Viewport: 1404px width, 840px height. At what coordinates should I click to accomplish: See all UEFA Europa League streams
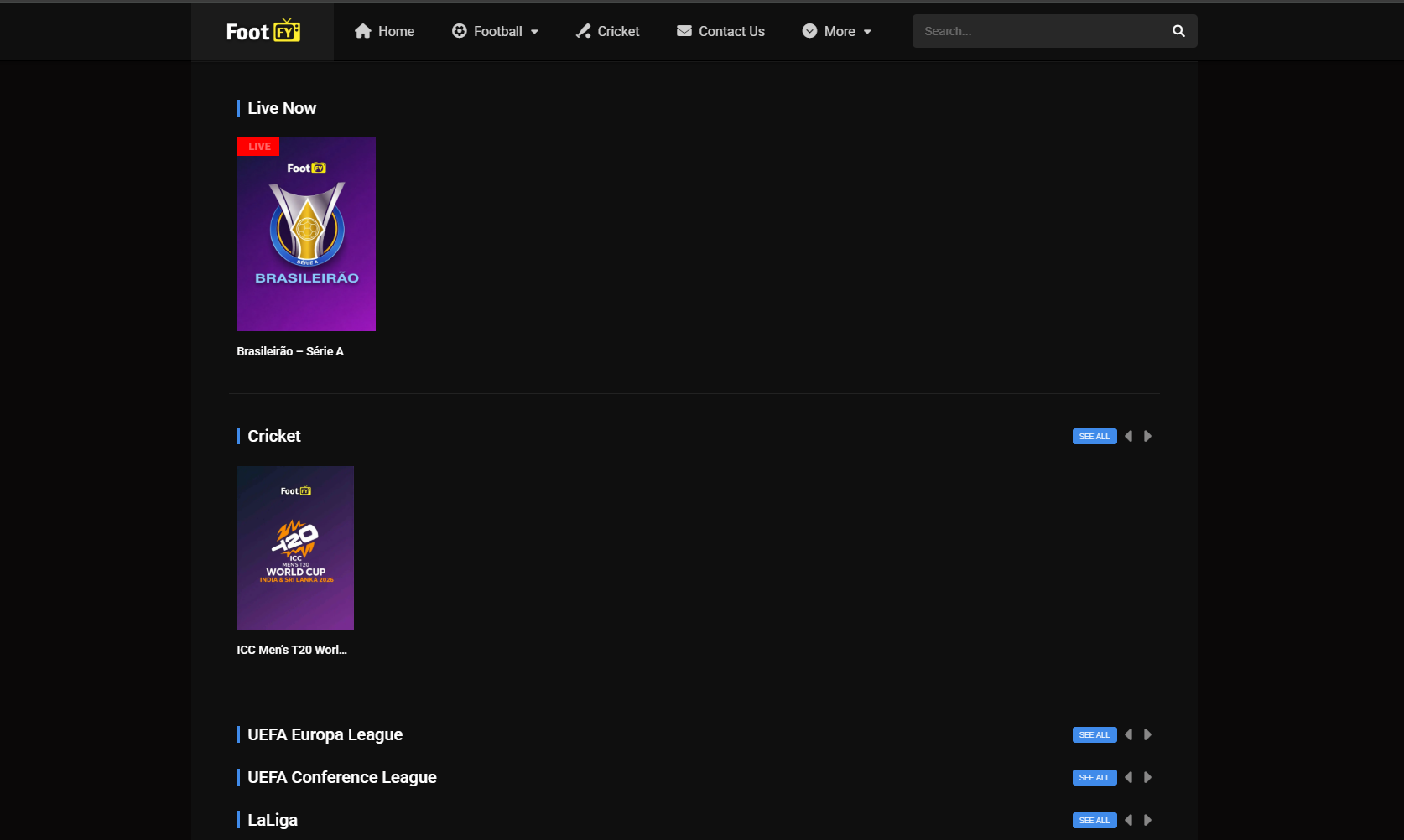point(1095,735)
